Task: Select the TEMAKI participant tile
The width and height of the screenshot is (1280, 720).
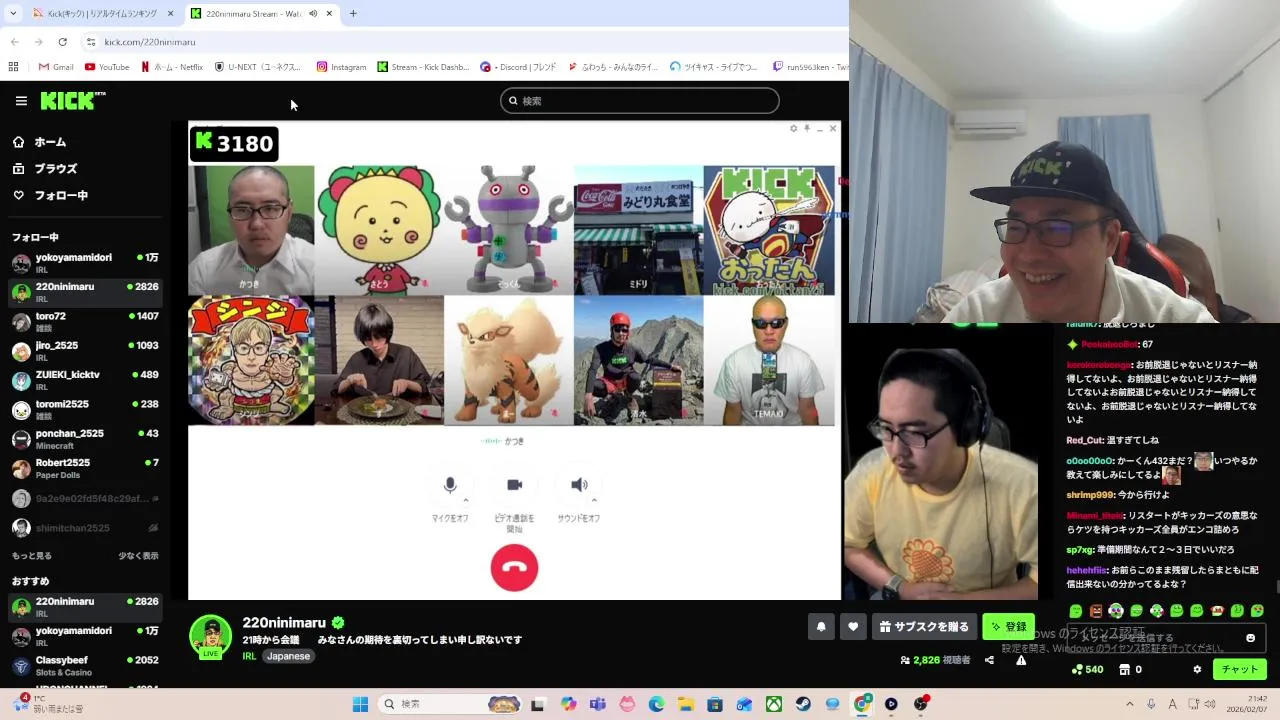Action: tap(768, 360)
